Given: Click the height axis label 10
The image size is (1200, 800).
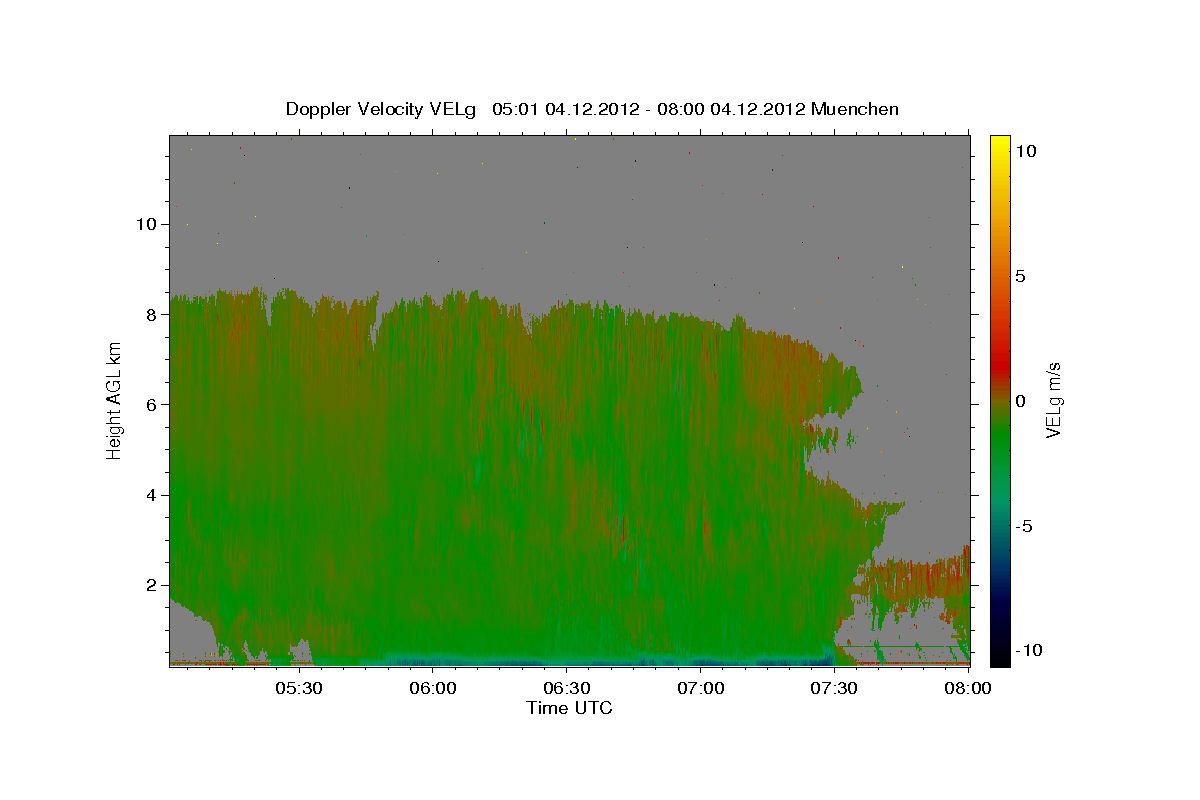Looking at the screenshot, I should pos(146,224).
